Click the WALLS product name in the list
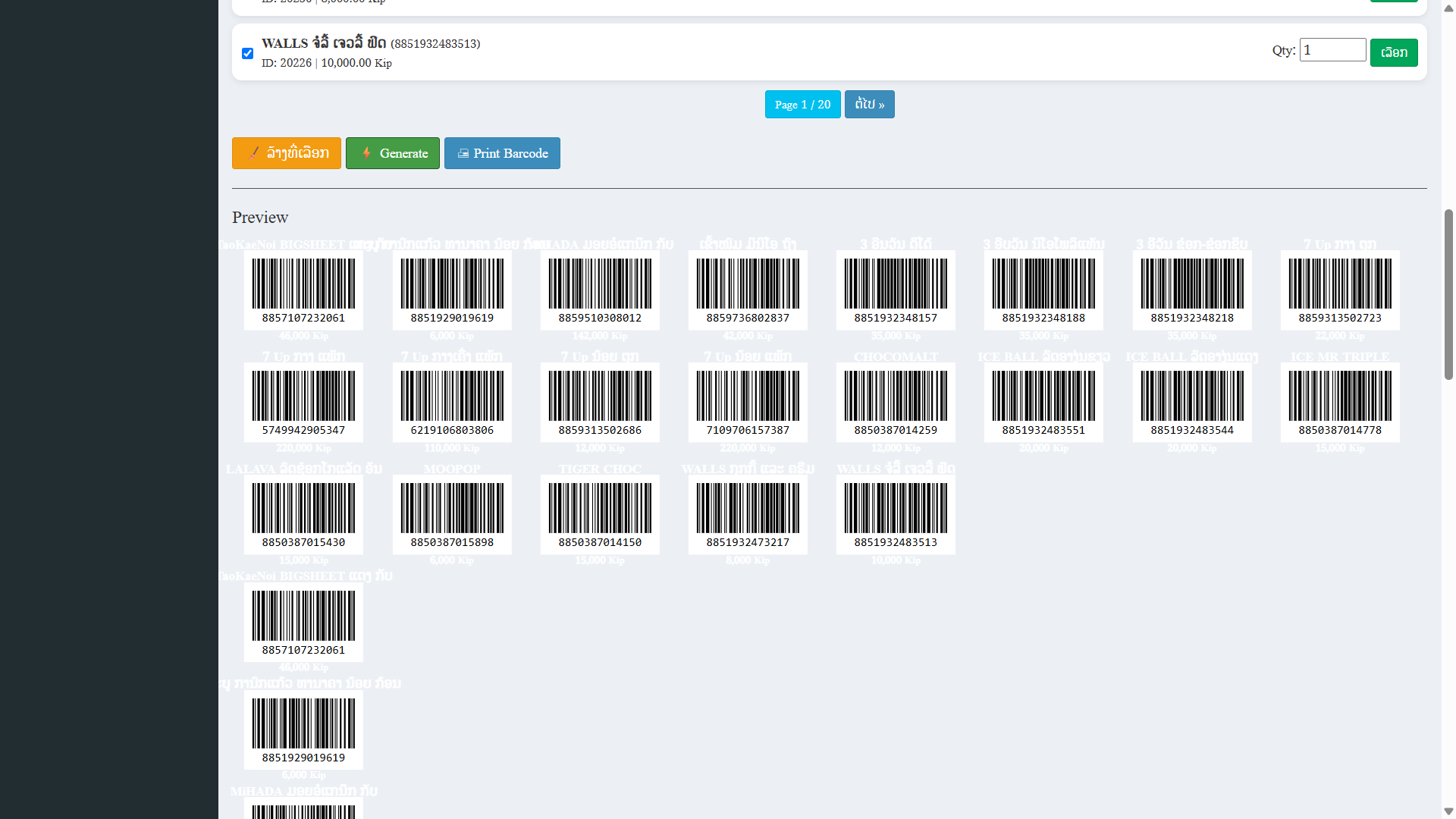Screen dimensions: 1456x819 324,43
